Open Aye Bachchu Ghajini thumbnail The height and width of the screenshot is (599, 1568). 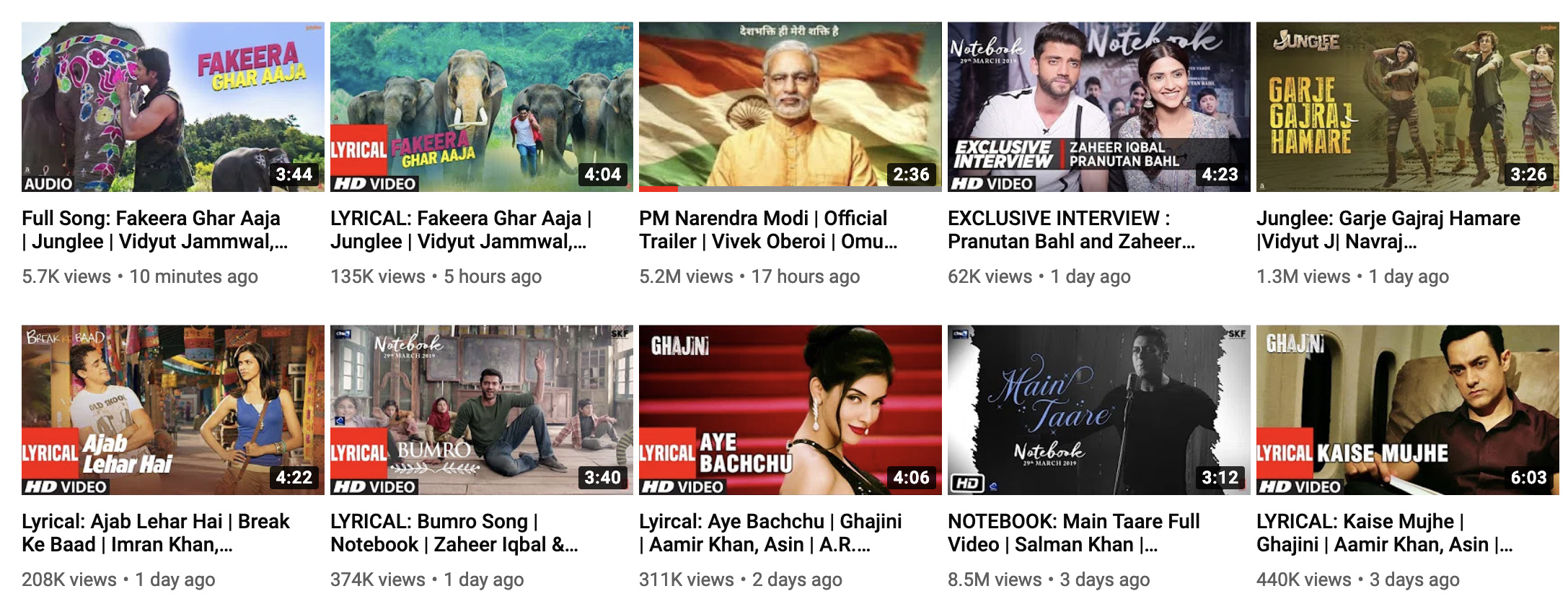[790, 410]
